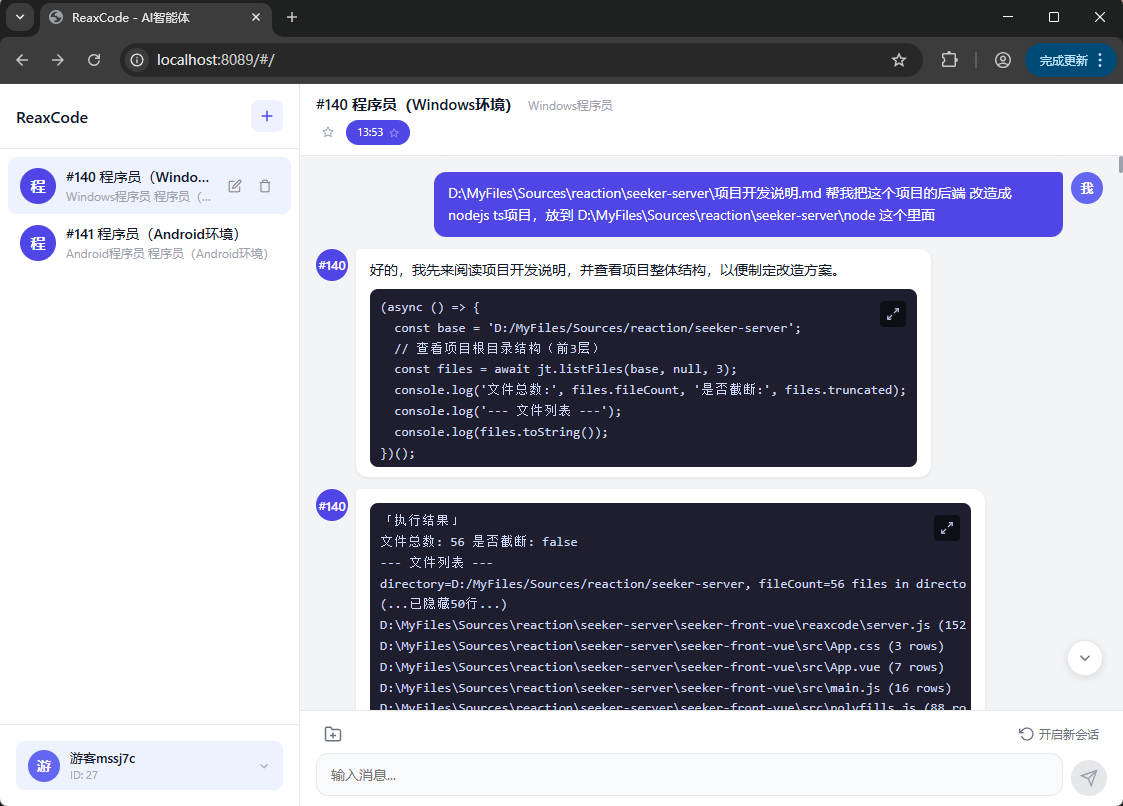The image size is (1123, 806).
Task: Send the message with the paper plane button
Action: [x=1089, y=778]
